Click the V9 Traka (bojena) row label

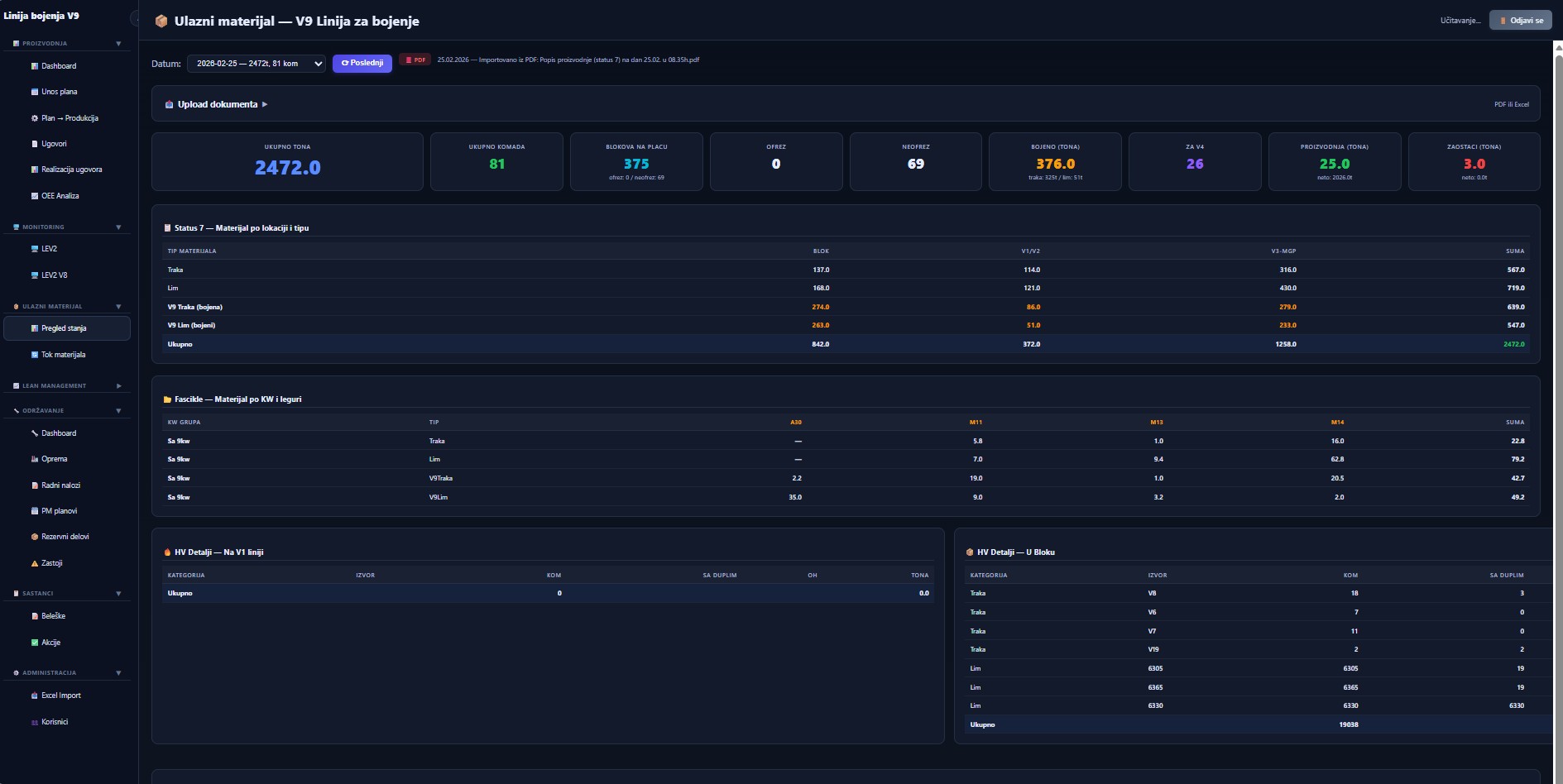(x=195, y=307)
